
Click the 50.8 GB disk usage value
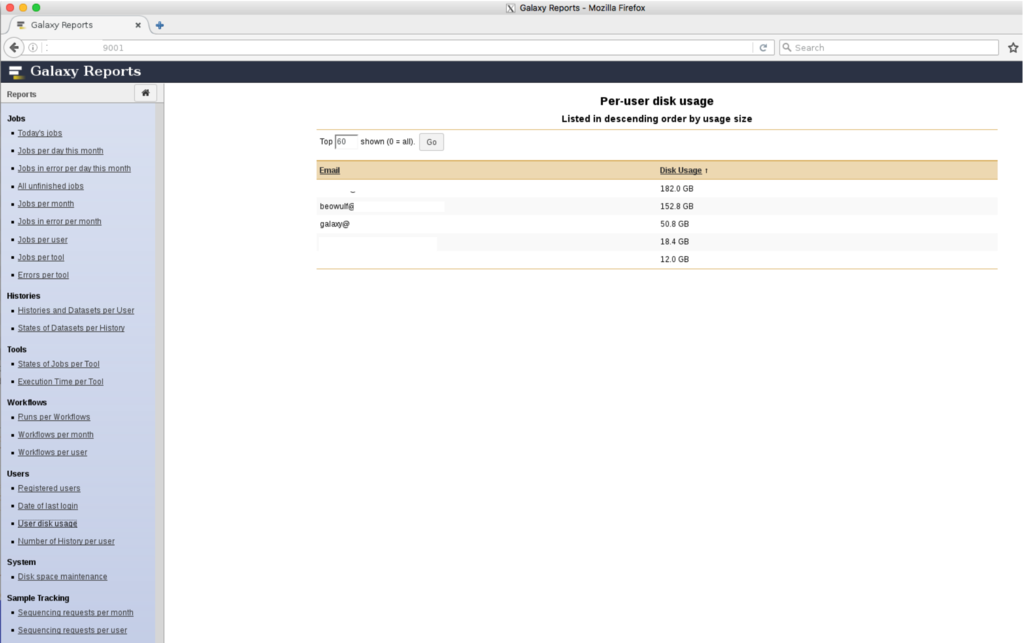tap(674, 224)
